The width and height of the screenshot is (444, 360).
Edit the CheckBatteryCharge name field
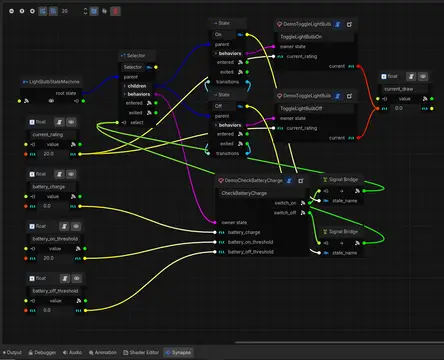tap(262, 193)
